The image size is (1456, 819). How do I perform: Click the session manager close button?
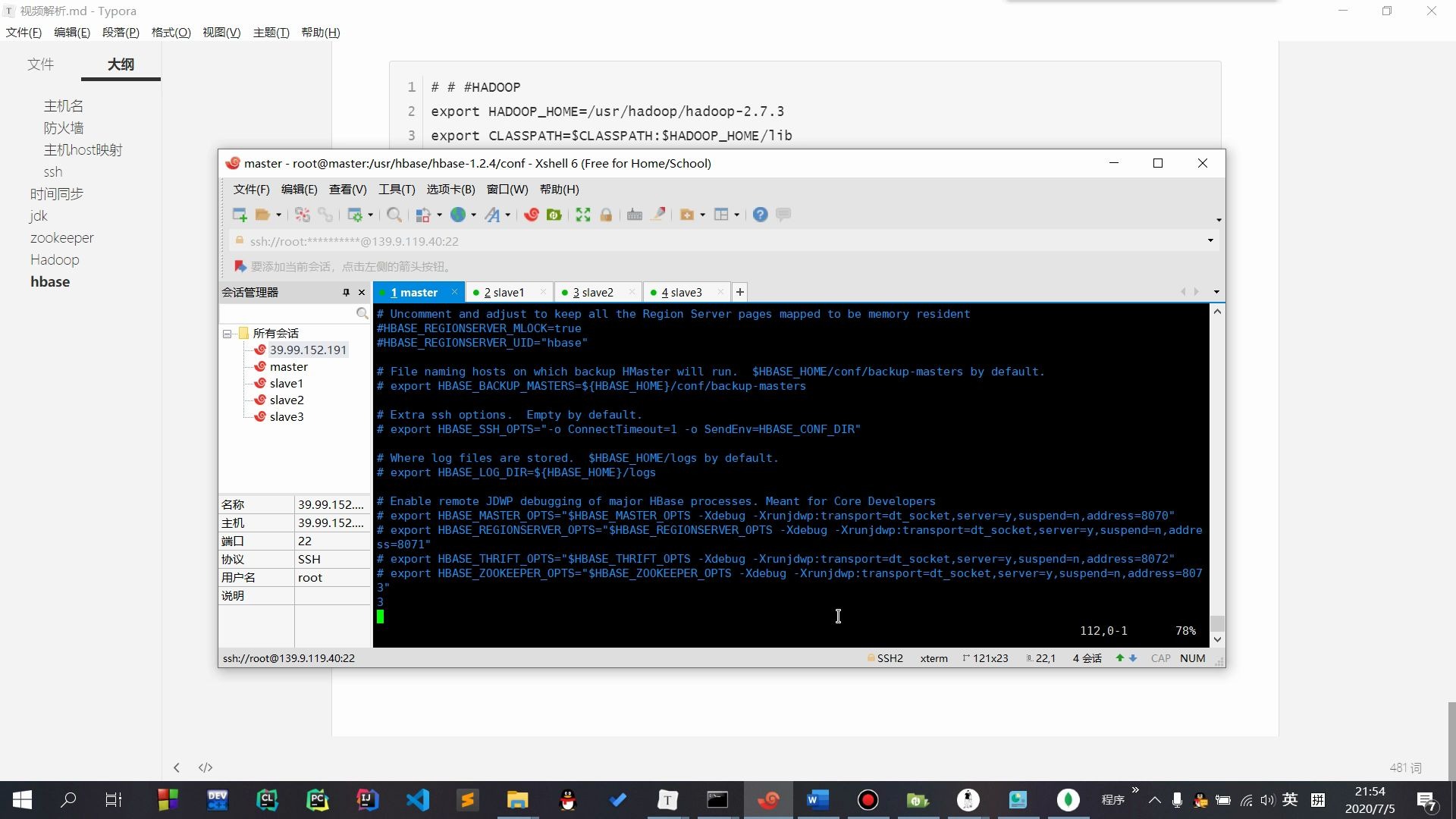(363, 291)
